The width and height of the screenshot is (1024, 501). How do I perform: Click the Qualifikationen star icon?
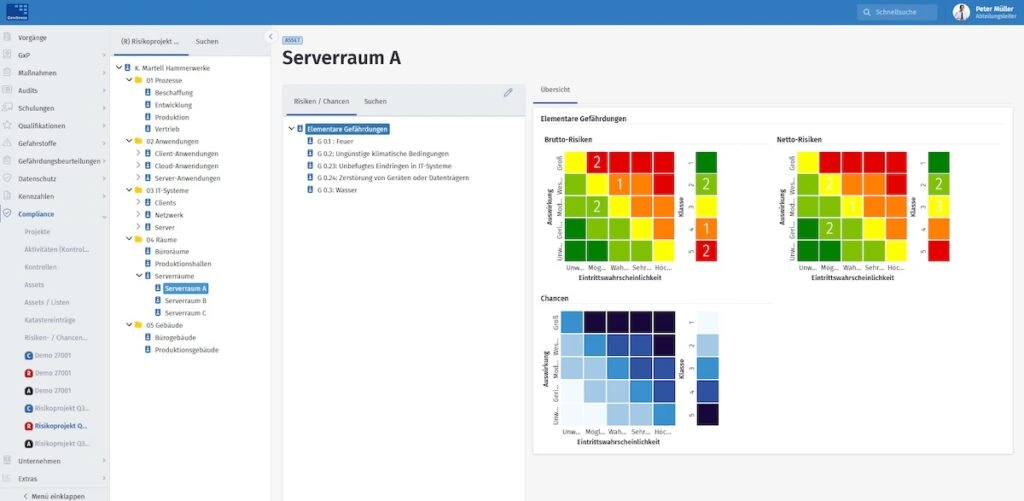coord(7,125)
